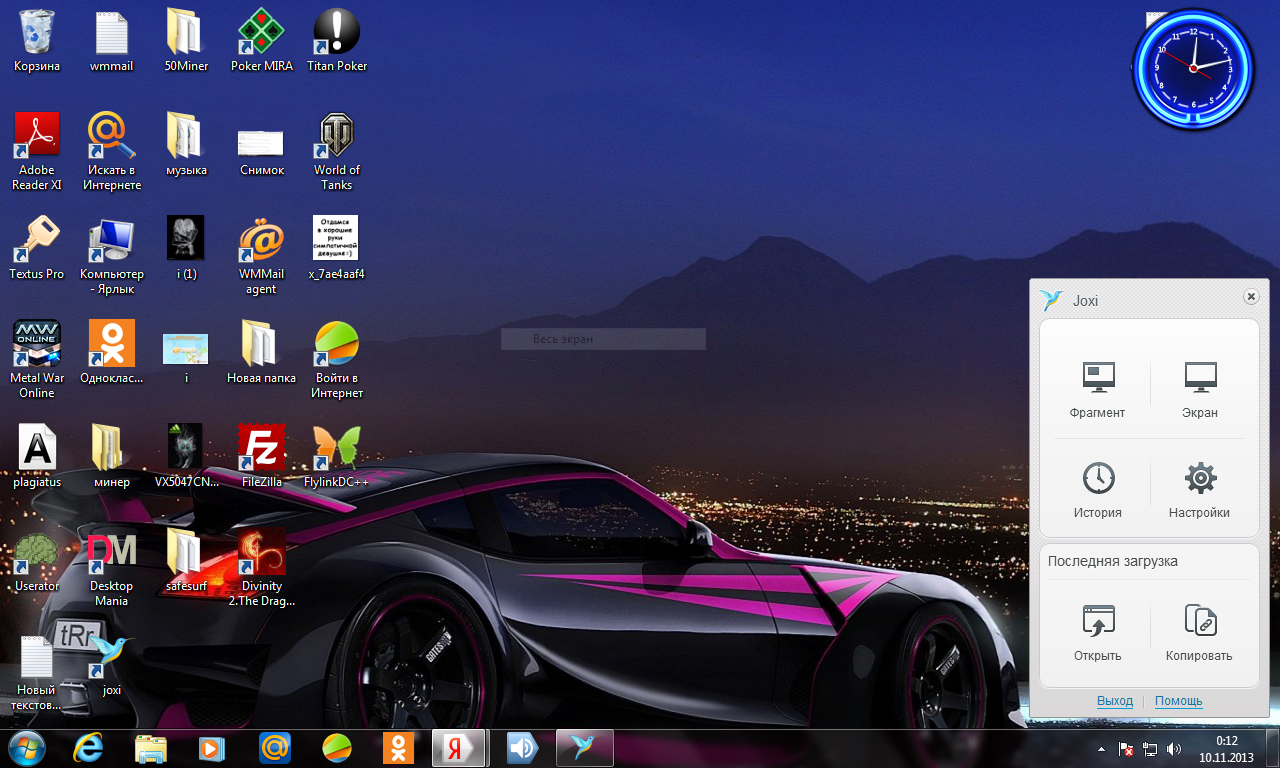Open the Yandex taskbar button

(x=459, y=748)
